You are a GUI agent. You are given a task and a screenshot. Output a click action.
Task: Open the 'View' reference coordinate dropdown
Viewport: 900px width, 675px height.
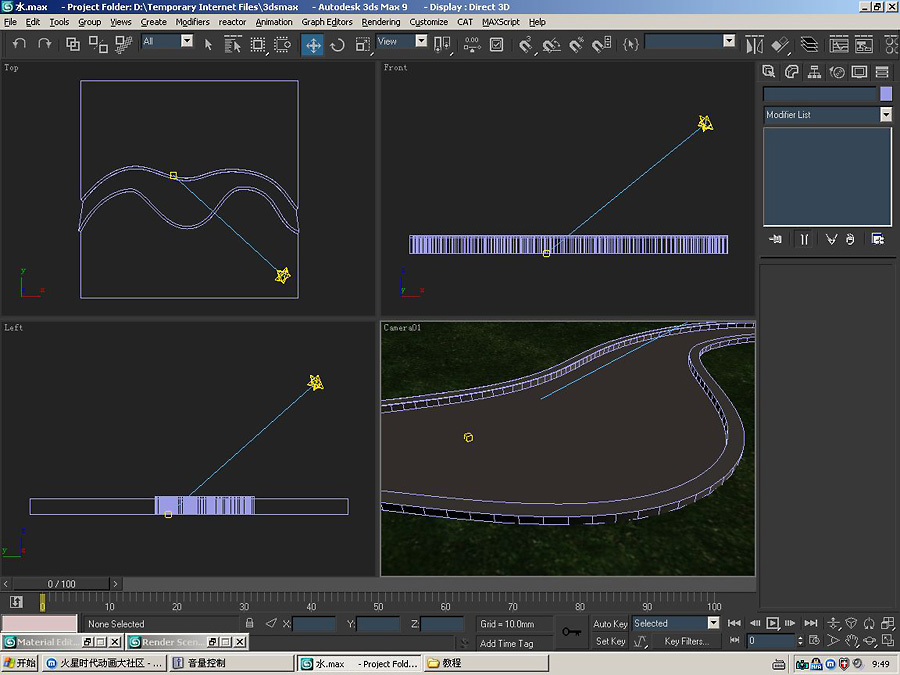tap(421, 42)
